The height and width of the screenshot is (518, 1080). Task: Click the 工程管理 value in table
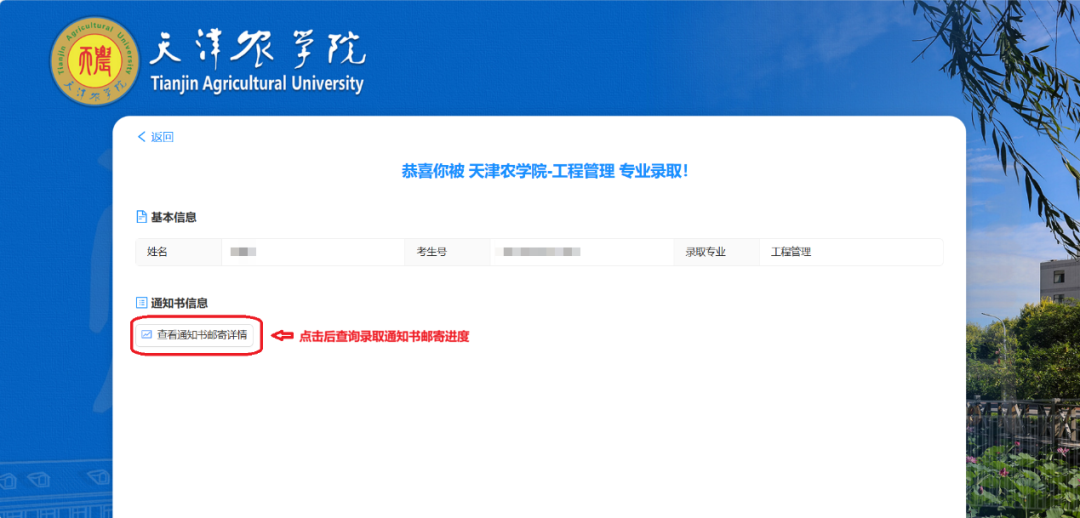(x=791, y=252)
